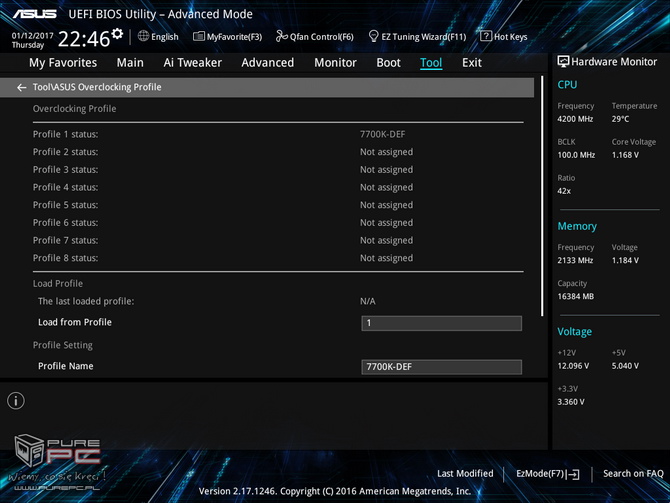Click Profile 6 status row
Image resolution: width=670 pixels, height=503 pixels.
[278, 223]
